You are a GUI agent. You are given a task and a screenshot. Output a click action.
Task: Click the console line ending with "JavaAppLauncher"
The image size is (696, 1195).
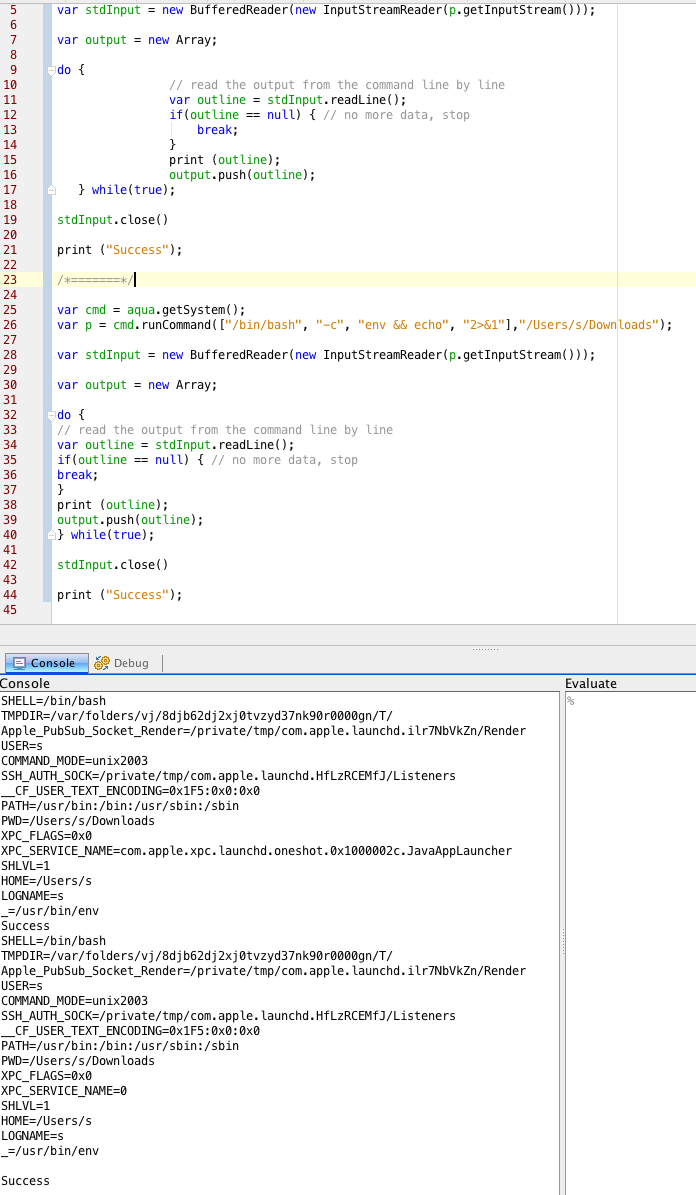[x=256, y=851]
